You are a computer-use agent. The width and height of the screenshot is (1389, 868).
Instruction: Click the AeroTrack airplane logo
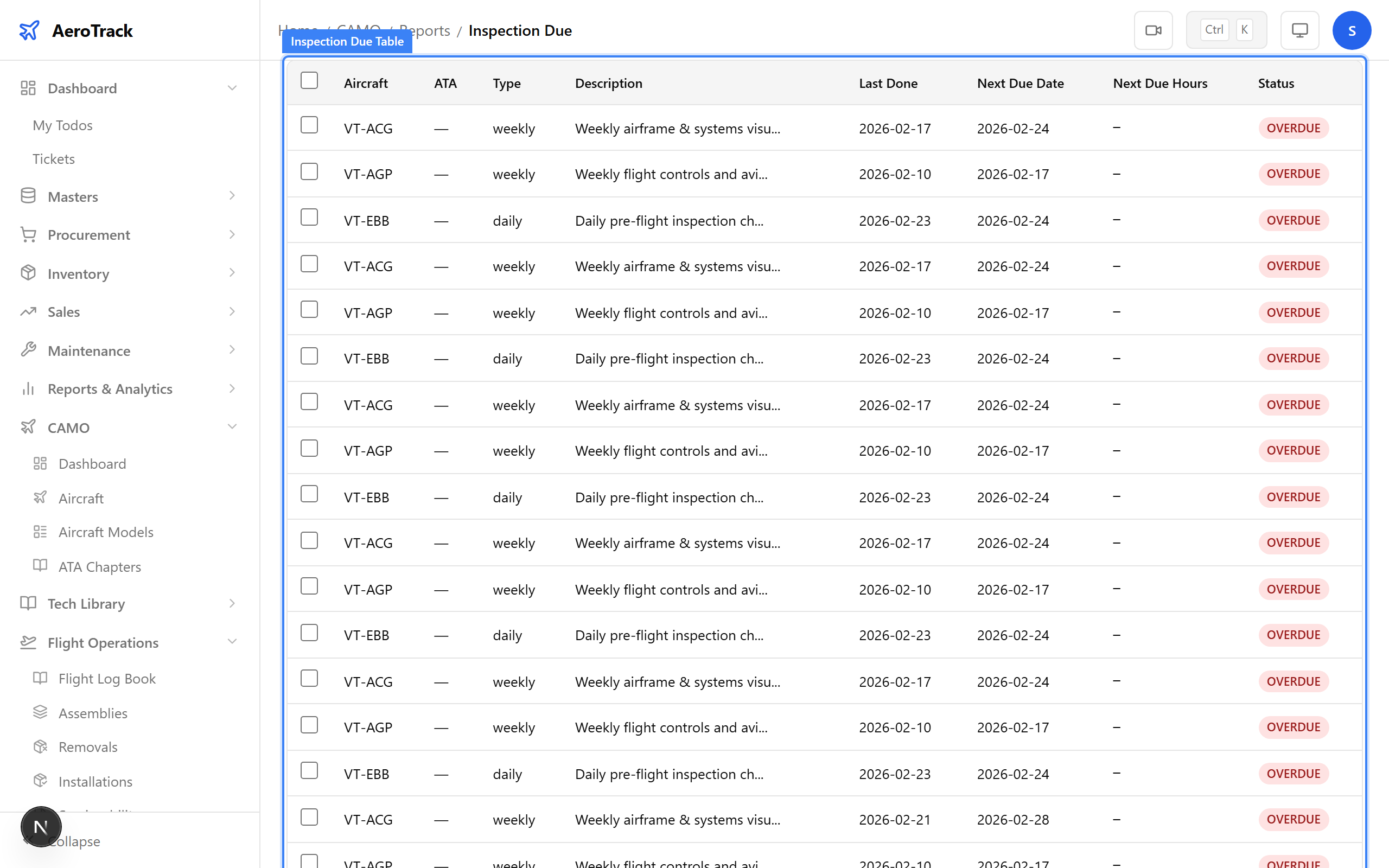[29, 30]
